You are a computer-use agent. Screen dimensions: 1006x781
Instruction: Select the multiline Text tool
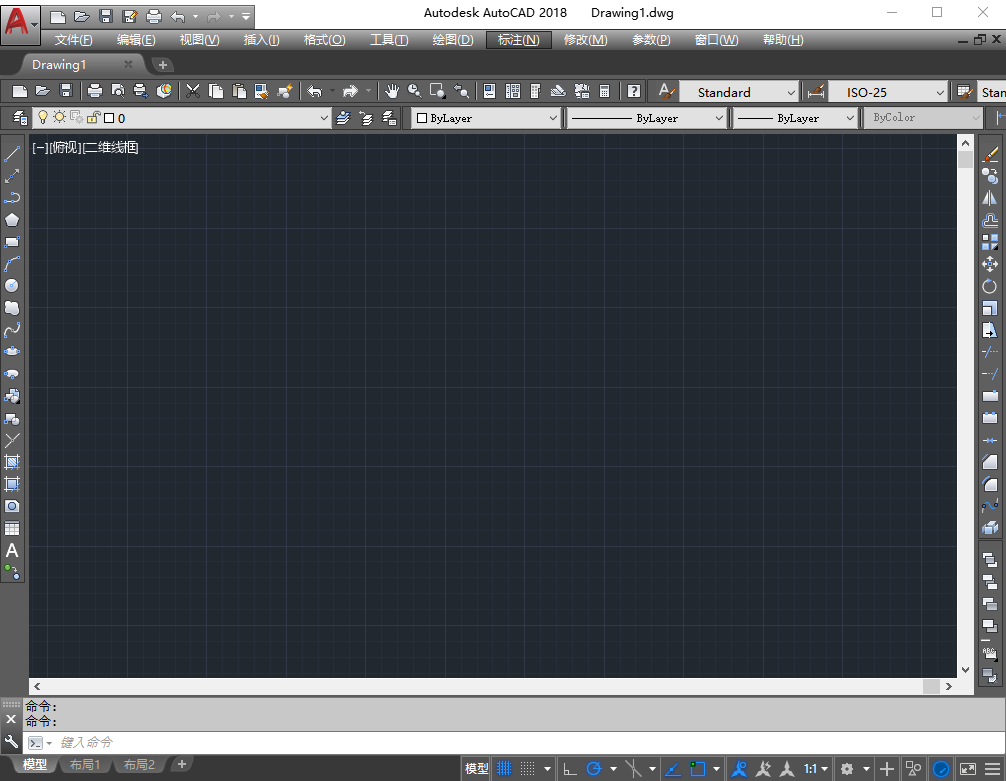(12, 551)
